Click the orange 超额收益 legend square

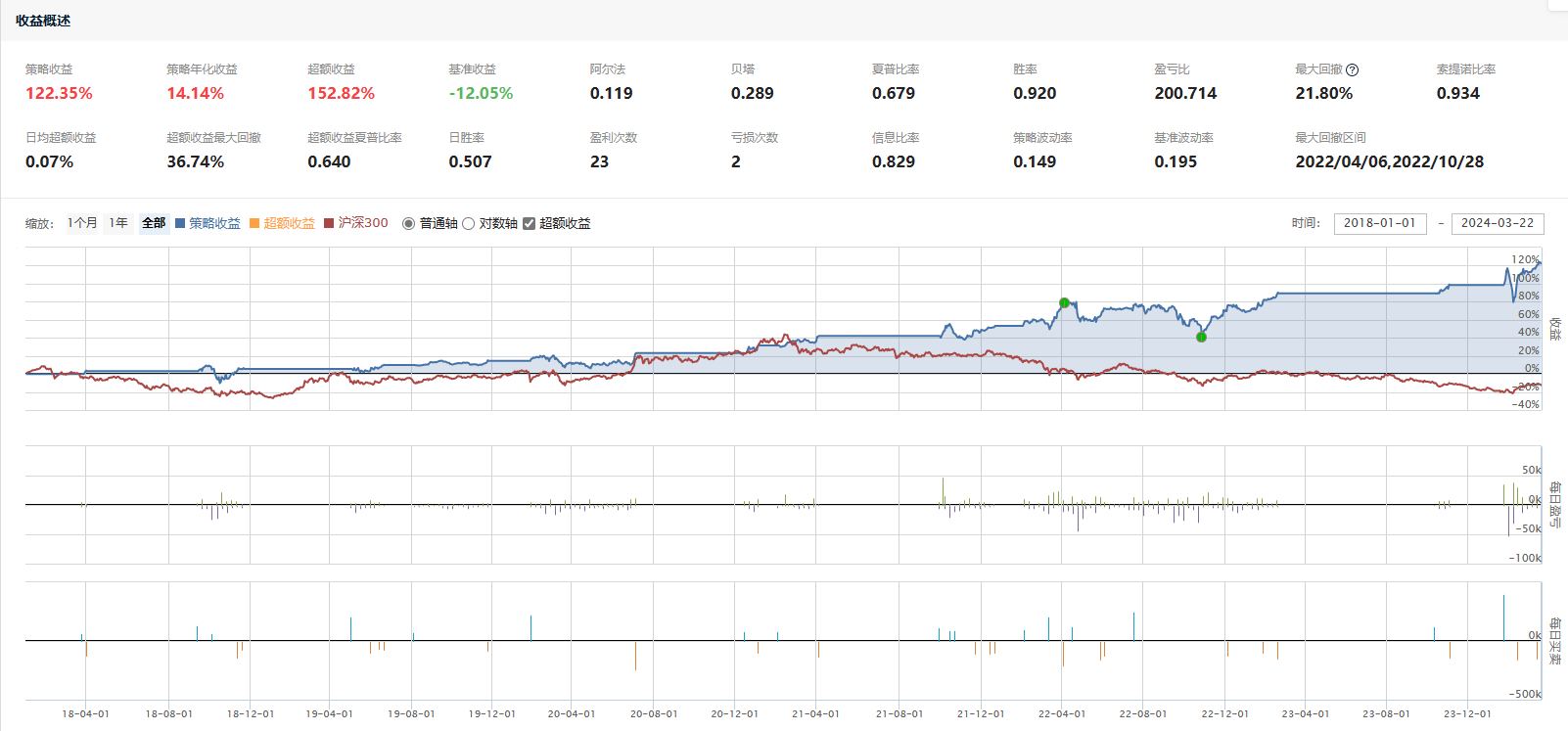(254, 223)
